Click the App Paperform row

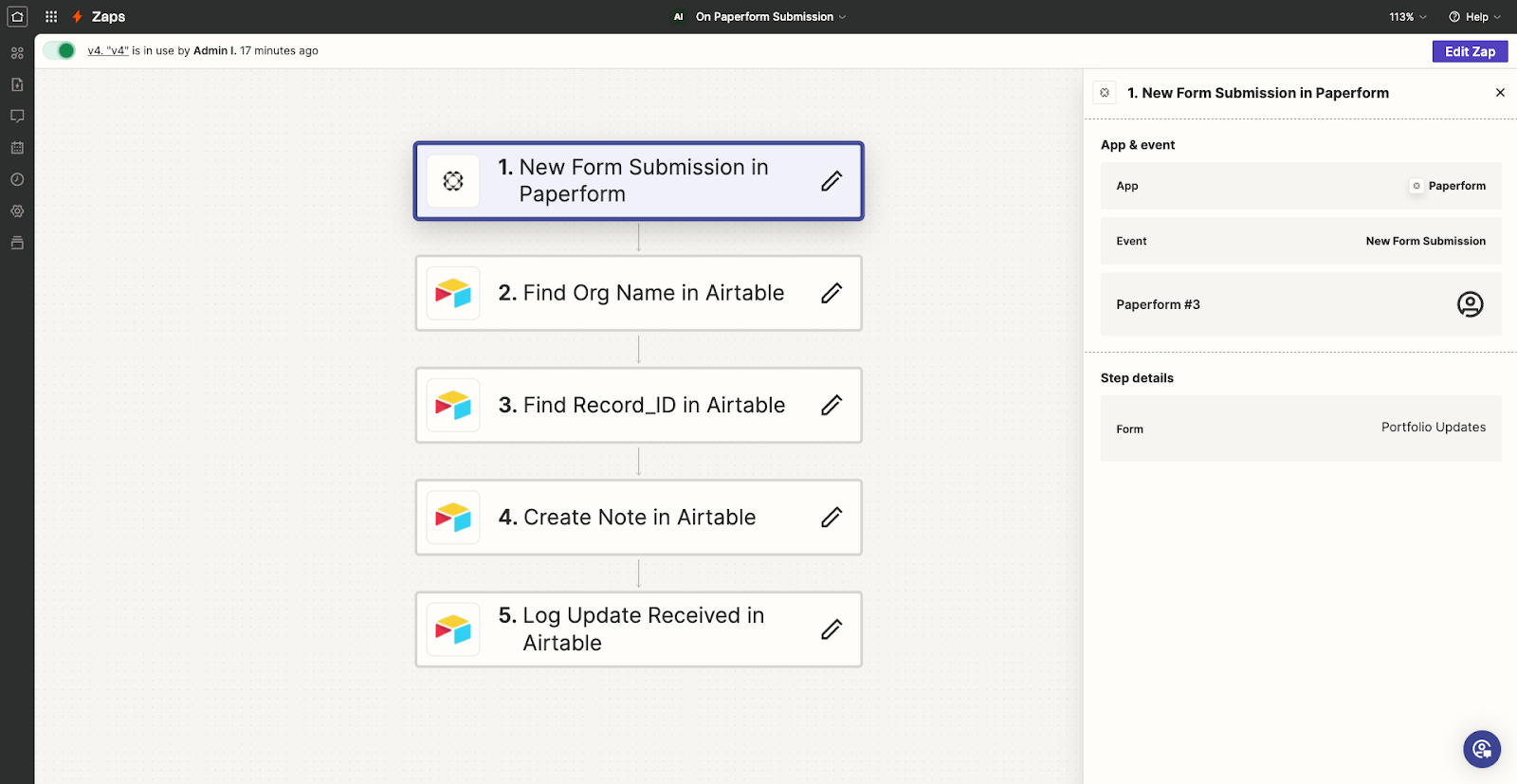(1301, 186)
